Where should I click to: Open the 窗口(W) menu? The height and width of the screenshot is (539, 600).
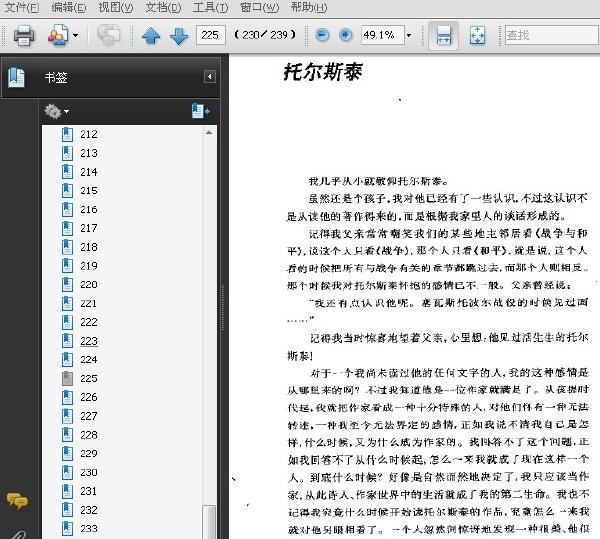pos(259,7)
